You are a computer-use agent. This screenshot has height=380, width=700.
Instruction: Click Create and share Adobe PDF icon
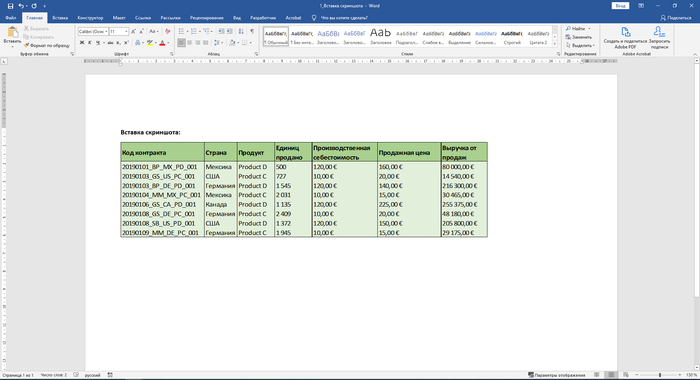[x=625, y=38]
